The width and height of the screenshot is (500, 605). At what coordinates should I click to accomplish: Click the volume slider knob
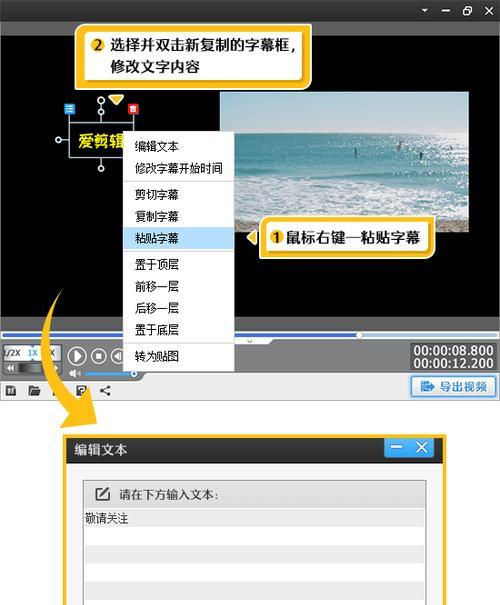[133, 373]
